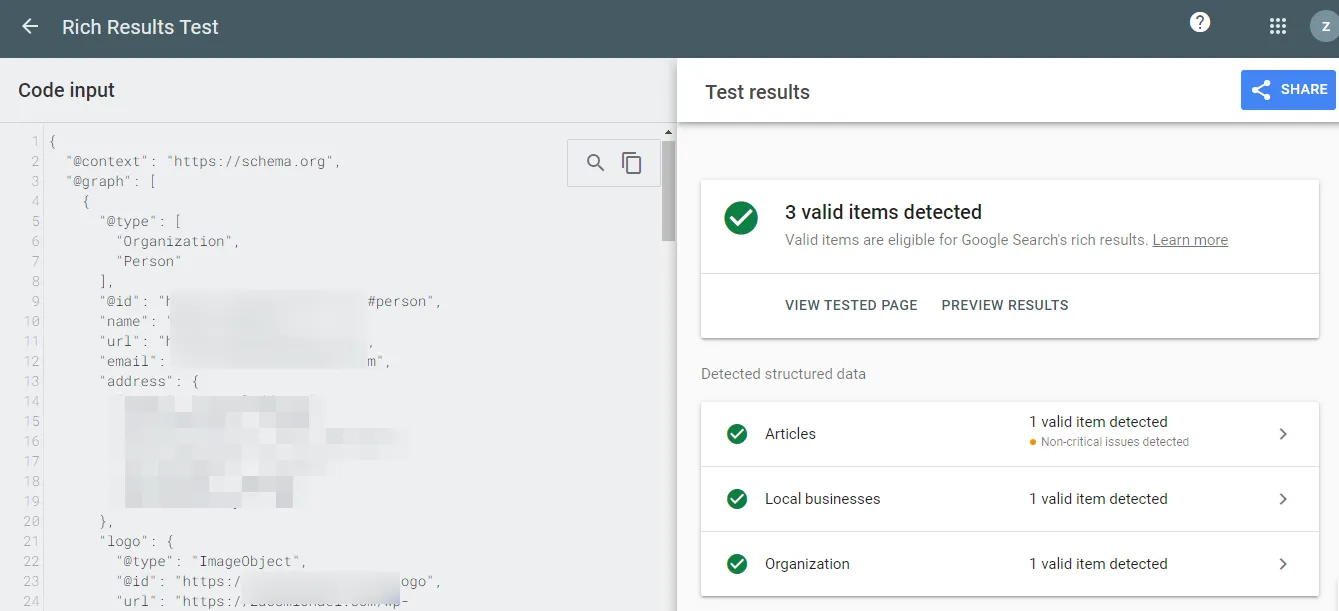Viewport: 1339px width, 611px height.
Task: Click the "@graph": [ code line
Action: click(x=110, y=181)
